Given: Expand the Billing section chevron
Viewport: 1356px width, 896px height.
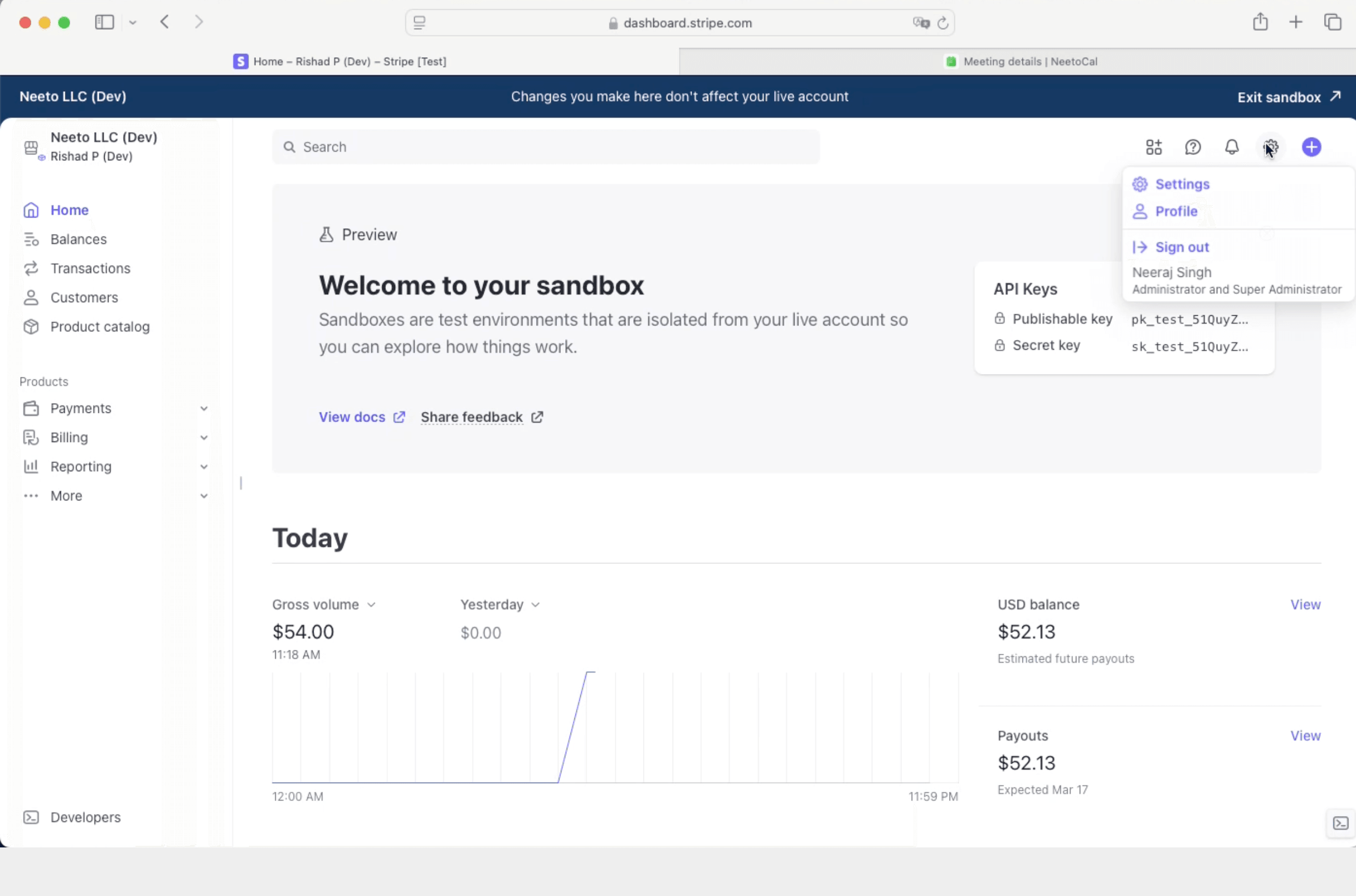Looking at the screenshot, I should coord(204,438).
